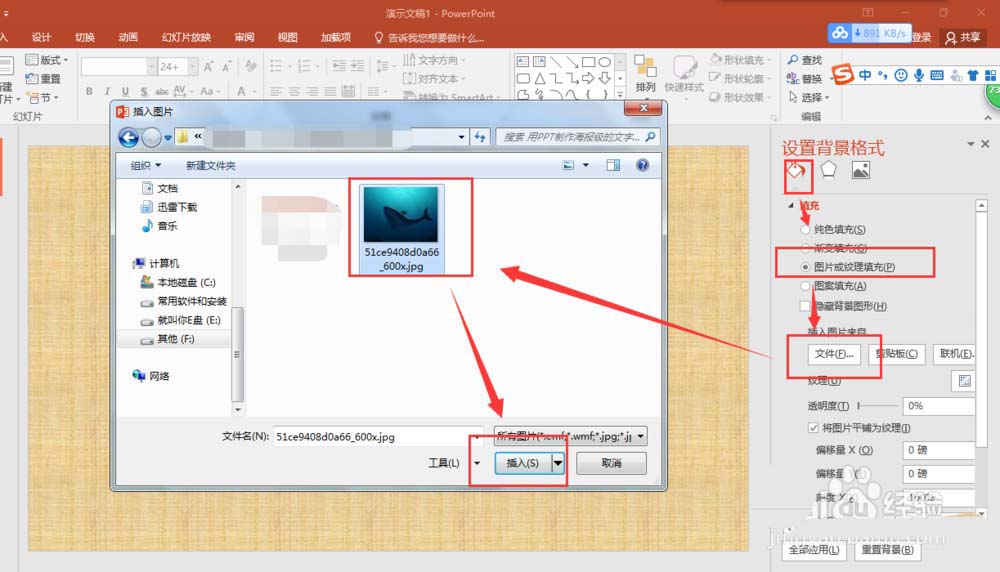Click Reset Background (重置背景) button
The width and height of the screenshot is (1000, 572).
pyautogui.click(x=887, y=550)
